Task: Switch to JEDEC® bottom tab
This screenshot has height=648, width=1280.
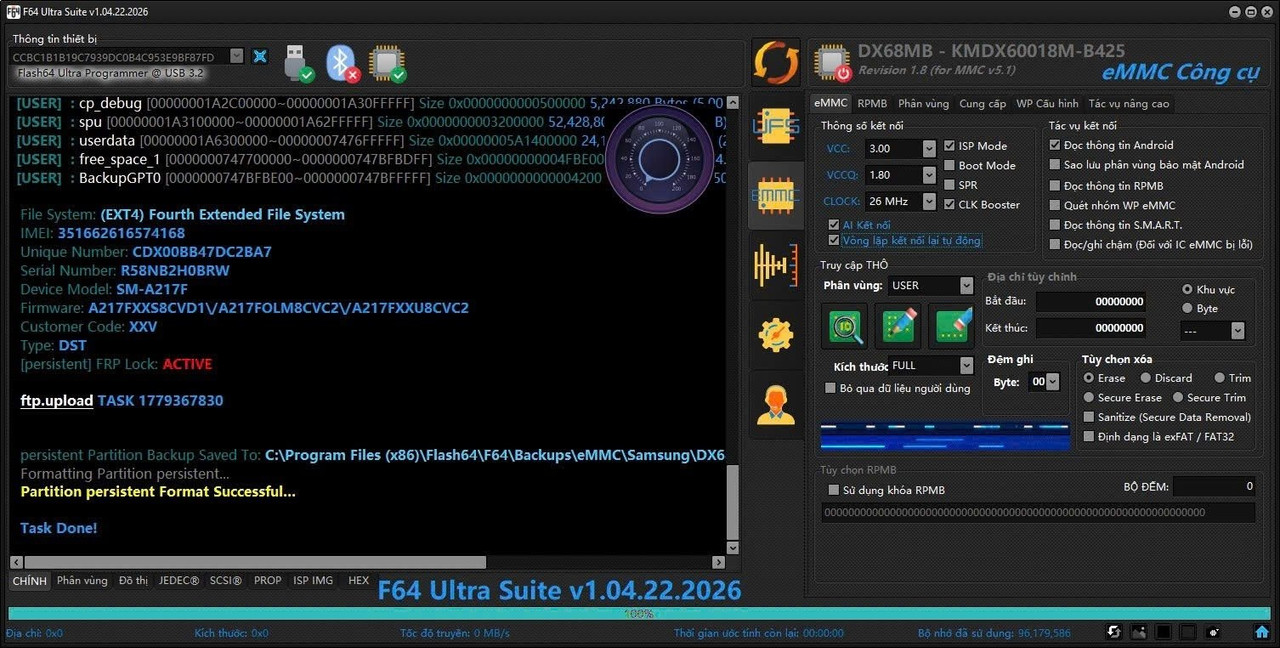Action: click(x=178, y=580)
